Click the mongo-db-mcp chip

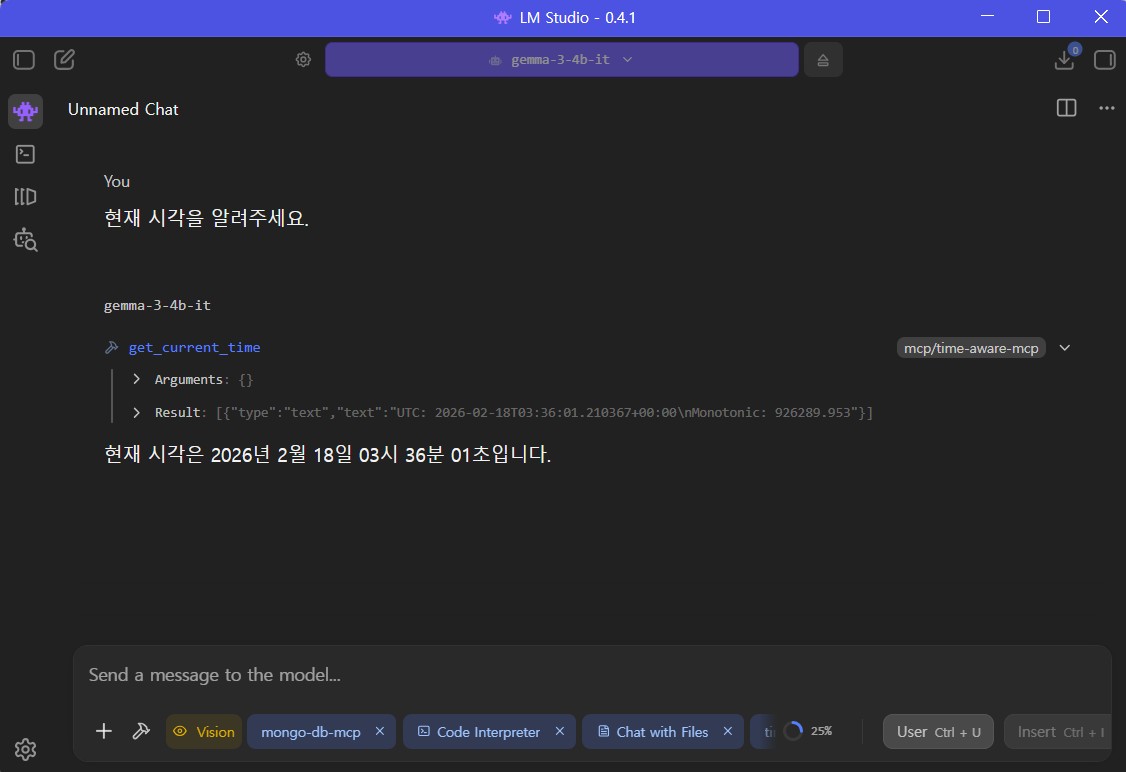(x=310, y=732)
